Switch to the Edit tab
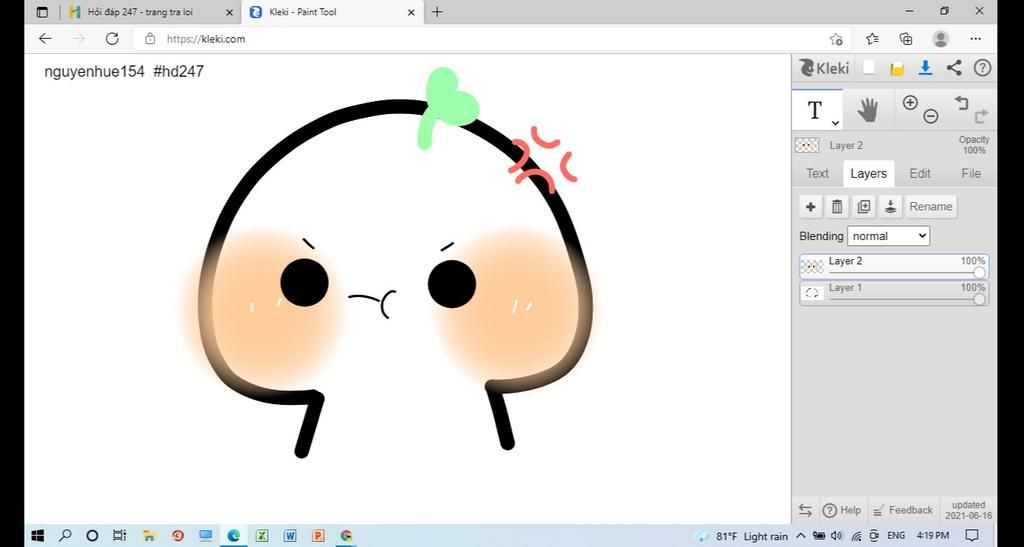The image size is (1024, 547). coord(920,174)
